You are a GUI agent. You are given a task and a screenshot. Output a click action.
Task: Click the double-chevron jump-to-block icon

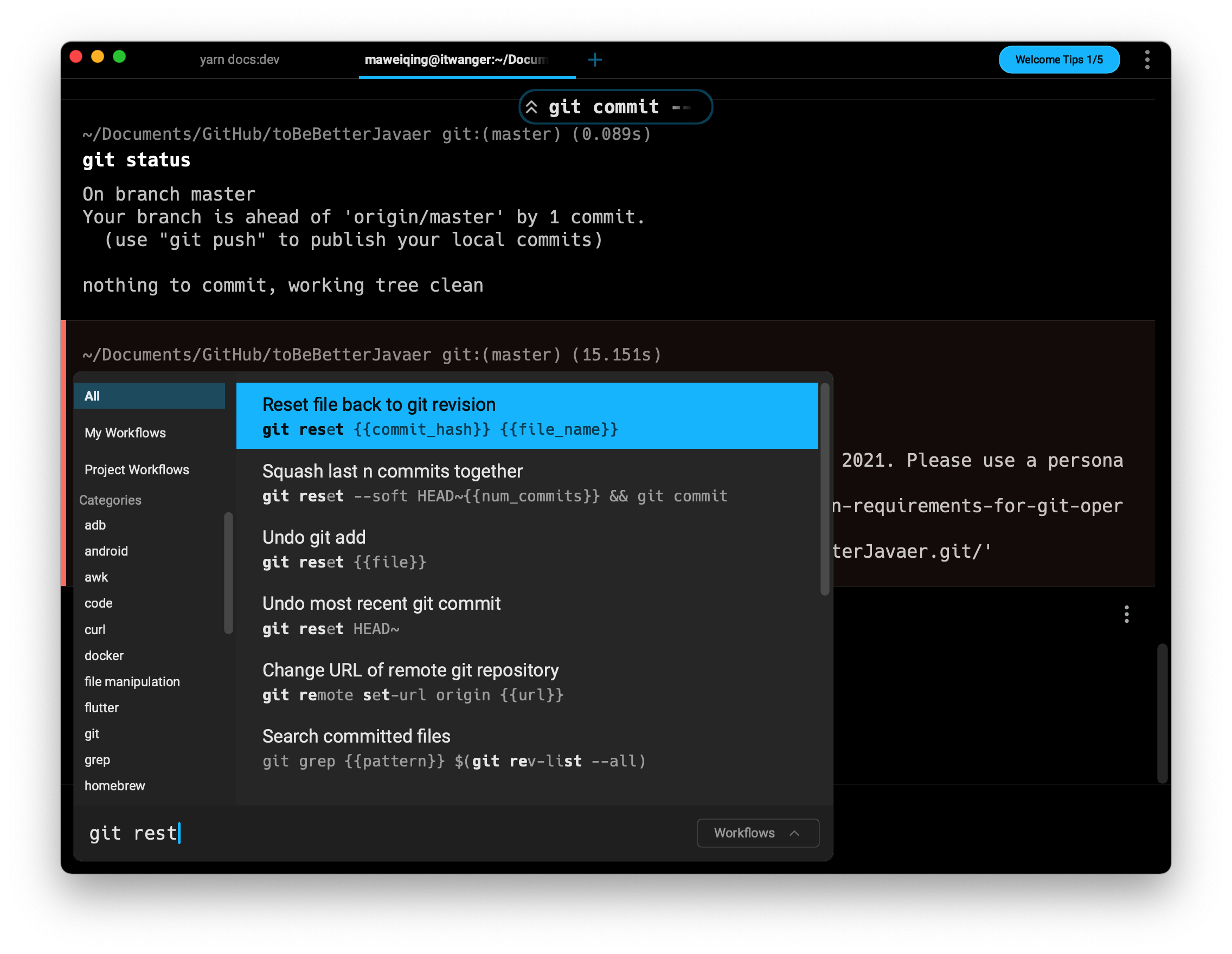click(531, 107)
